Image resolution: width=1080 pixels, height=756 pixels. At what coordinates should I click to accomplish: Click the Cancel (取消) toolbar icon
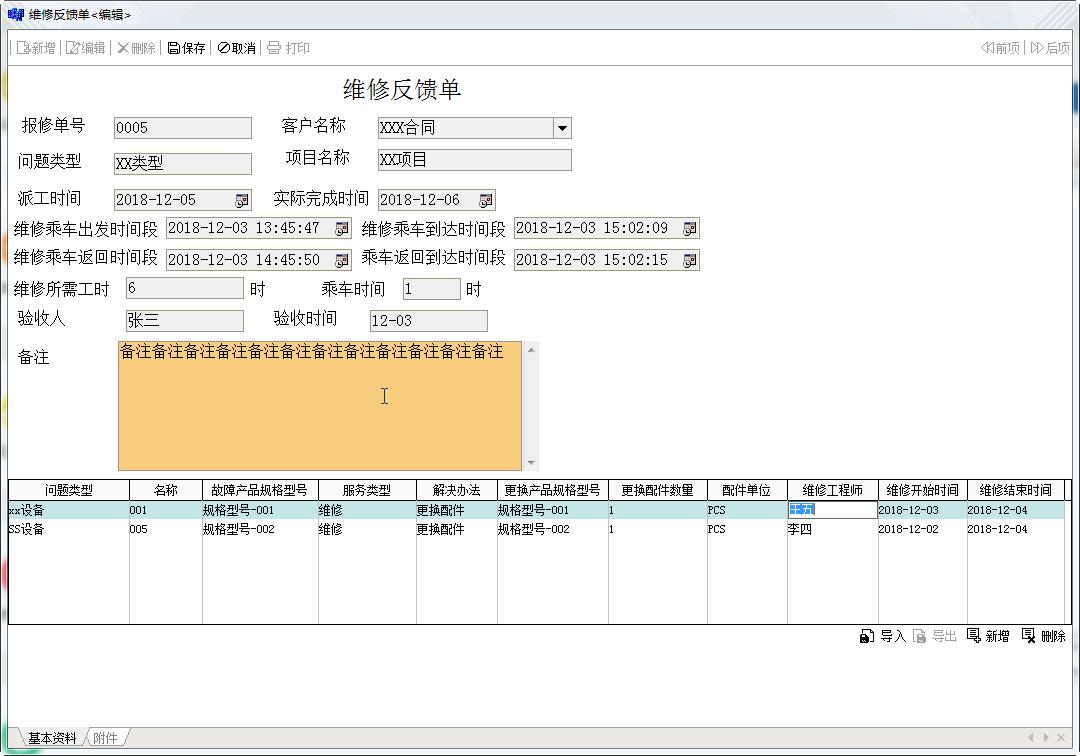(224, 48)
